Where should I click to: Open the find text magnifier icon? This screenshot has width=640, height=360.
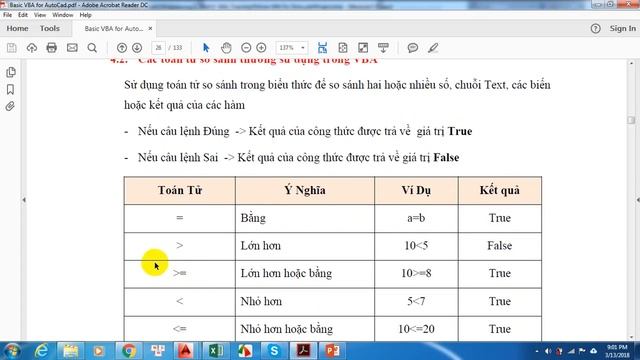(x=92, y=48)
